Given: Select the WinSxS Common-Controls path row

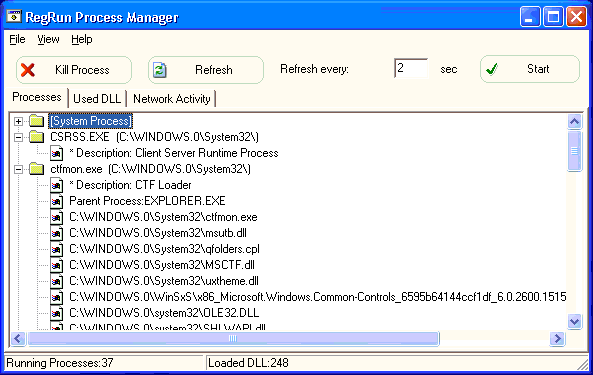Looking at the screenshot, I should tap(318, 297).
